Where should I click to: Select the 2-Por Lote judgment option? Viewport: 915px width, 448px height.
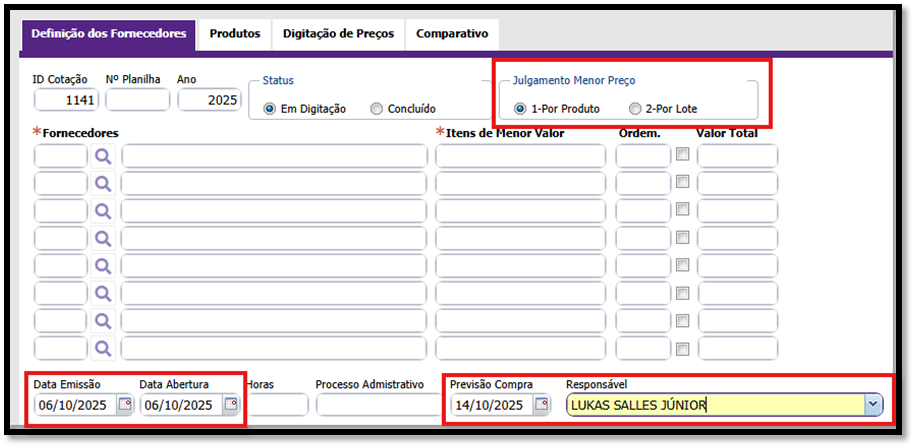pos(635,109)
